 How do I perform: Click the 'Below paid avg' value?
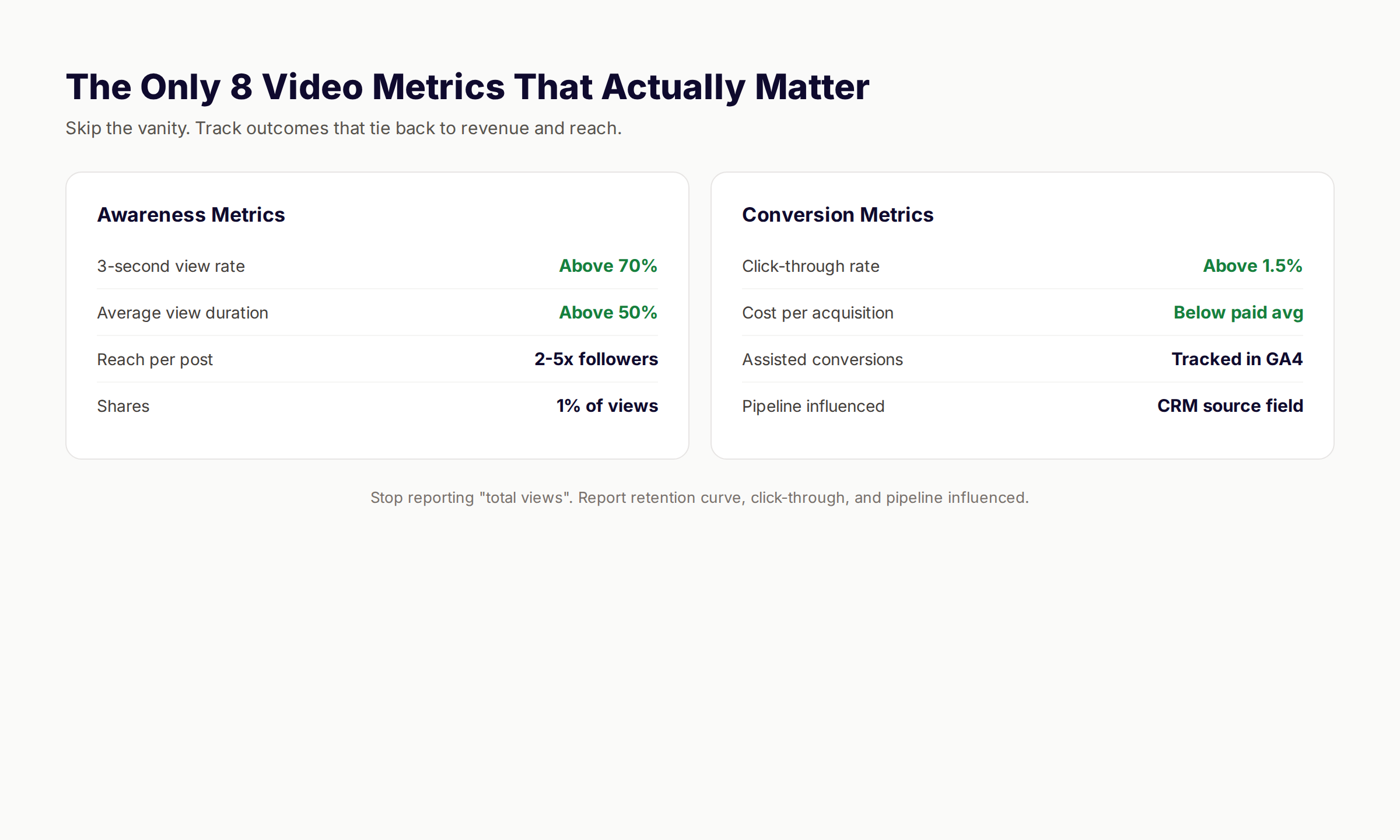click(x=1238, y=313)
